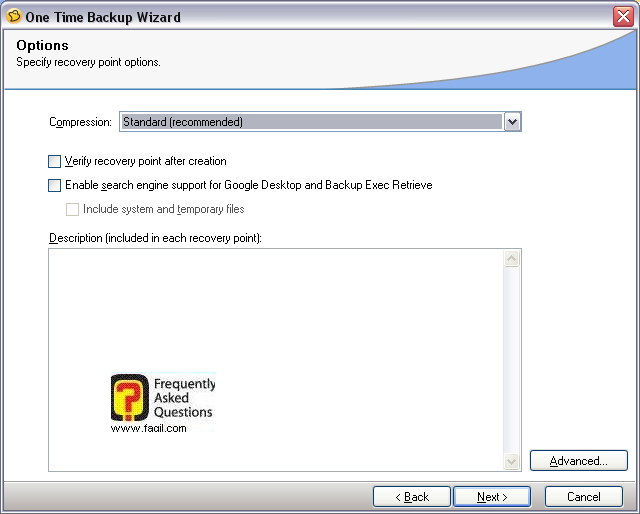The image size is (640, 514).
Task: Proceed with the Next button
Action: (x=491, y=497)
